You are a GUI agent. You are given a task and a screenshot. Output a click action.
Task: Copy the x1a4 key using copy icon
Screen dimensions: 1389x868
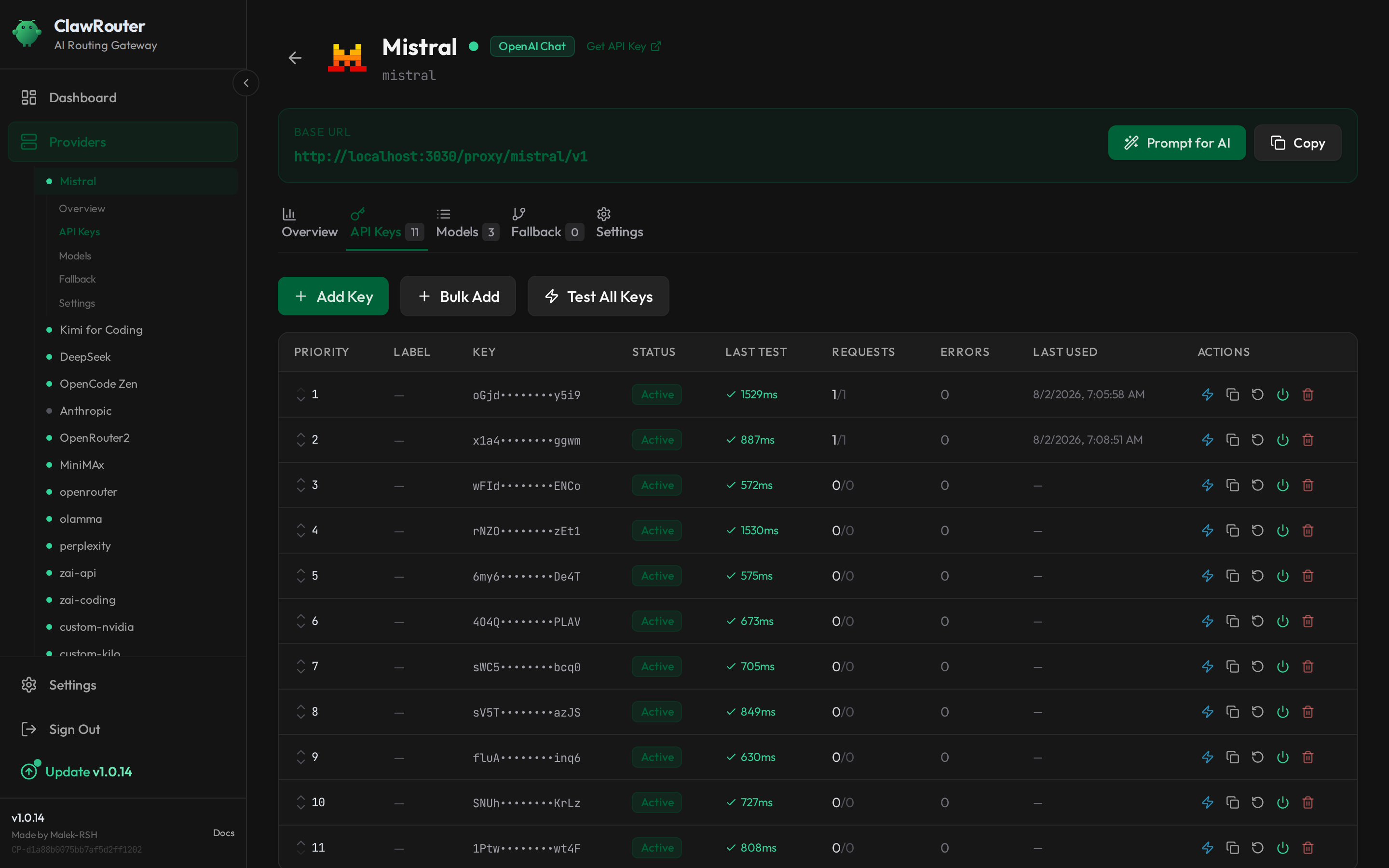click(1232, 440)
